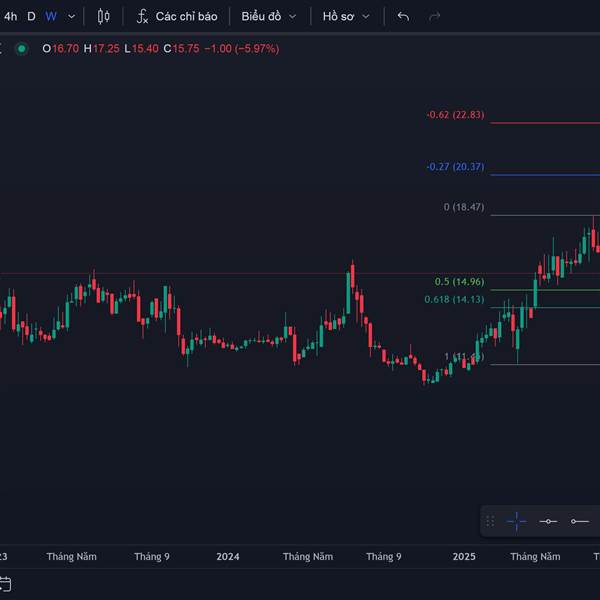This screenshot has height=600, width=600.
Task: Click the green market status dot
Action: point(22,49)
